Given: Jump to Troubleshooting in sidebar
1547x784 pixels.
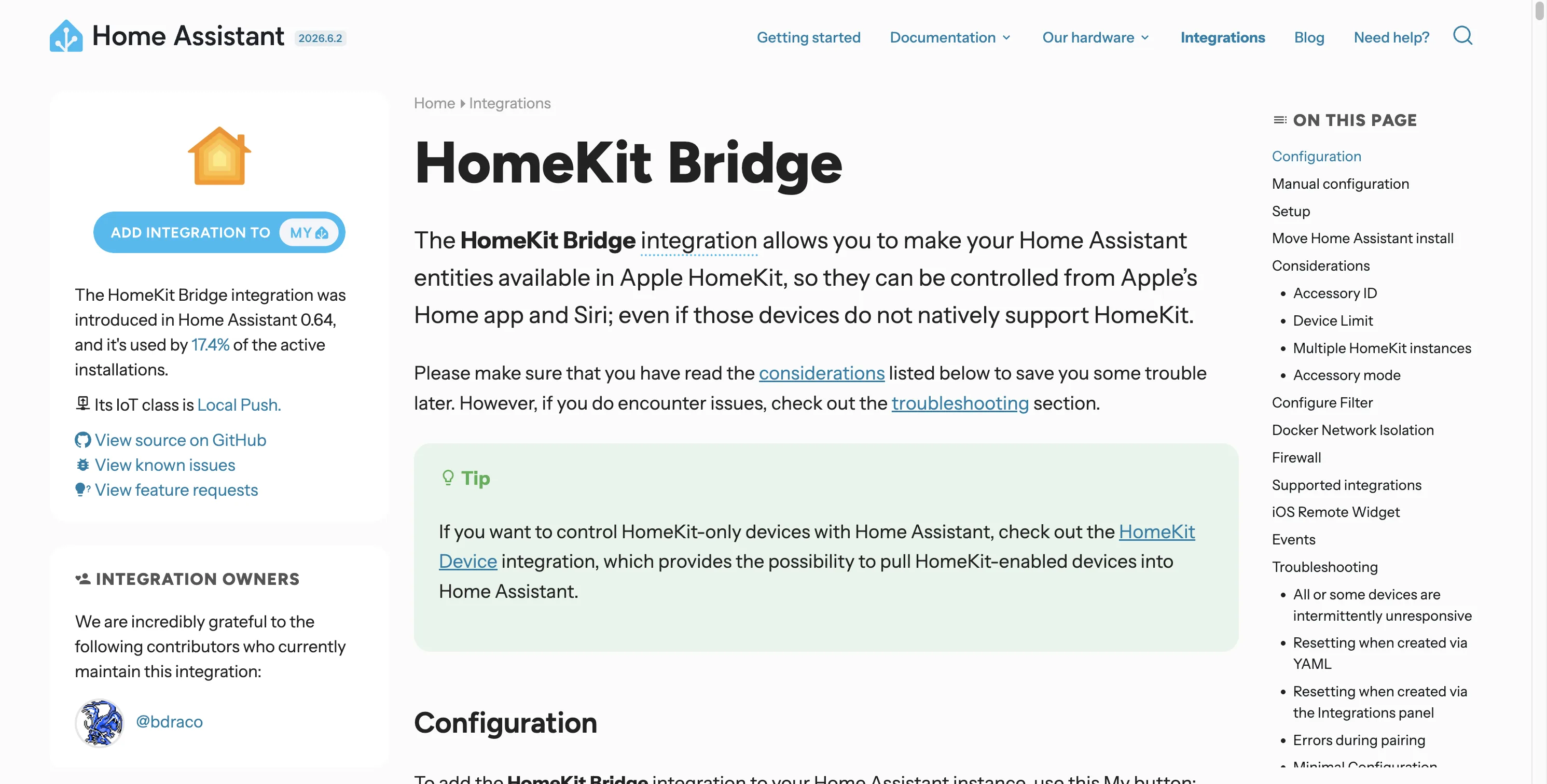Looking at the screenshot, I should pos(1324,567).
